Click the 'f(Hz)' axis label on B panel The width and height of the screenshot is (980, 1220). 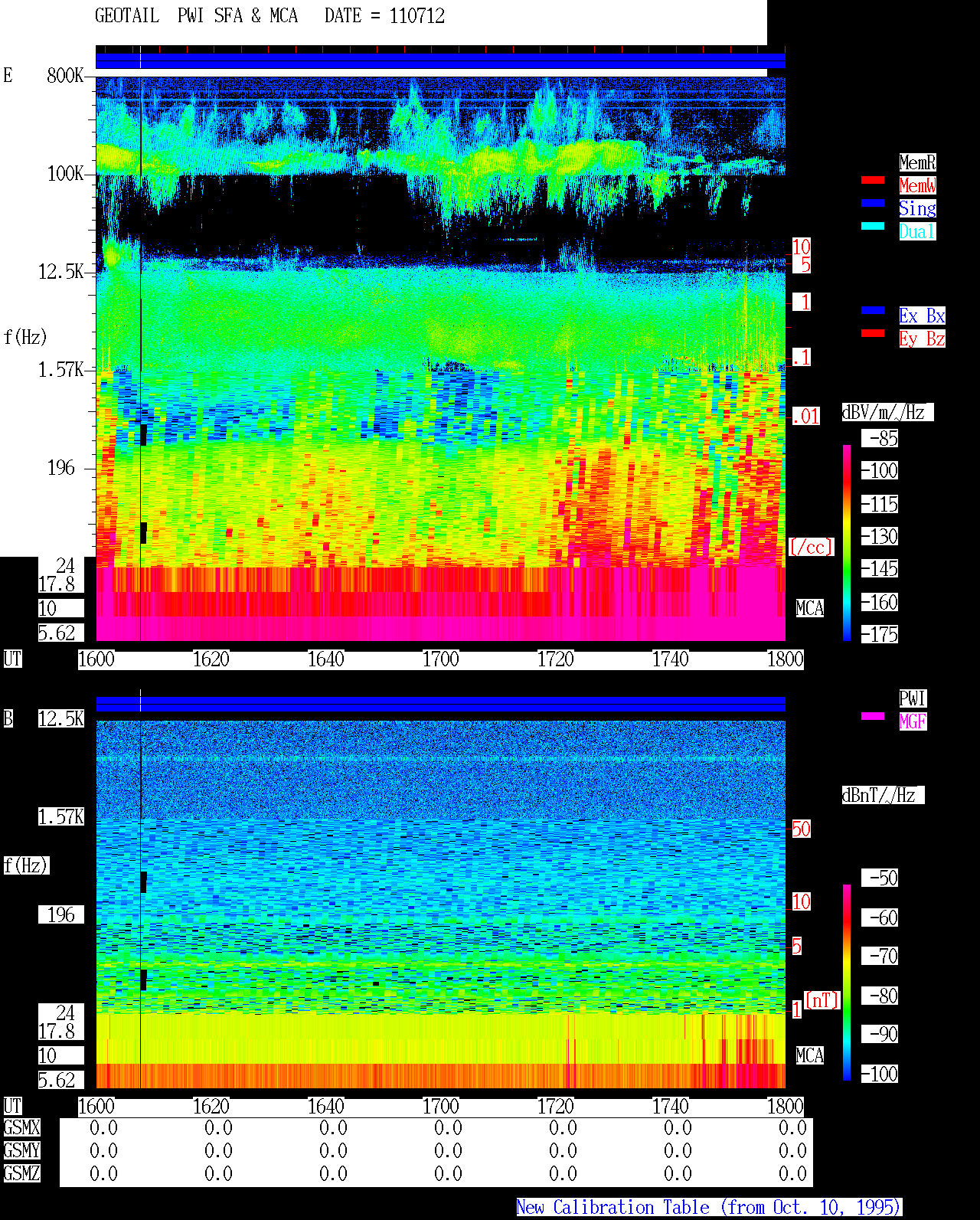[x=26, y=865]
